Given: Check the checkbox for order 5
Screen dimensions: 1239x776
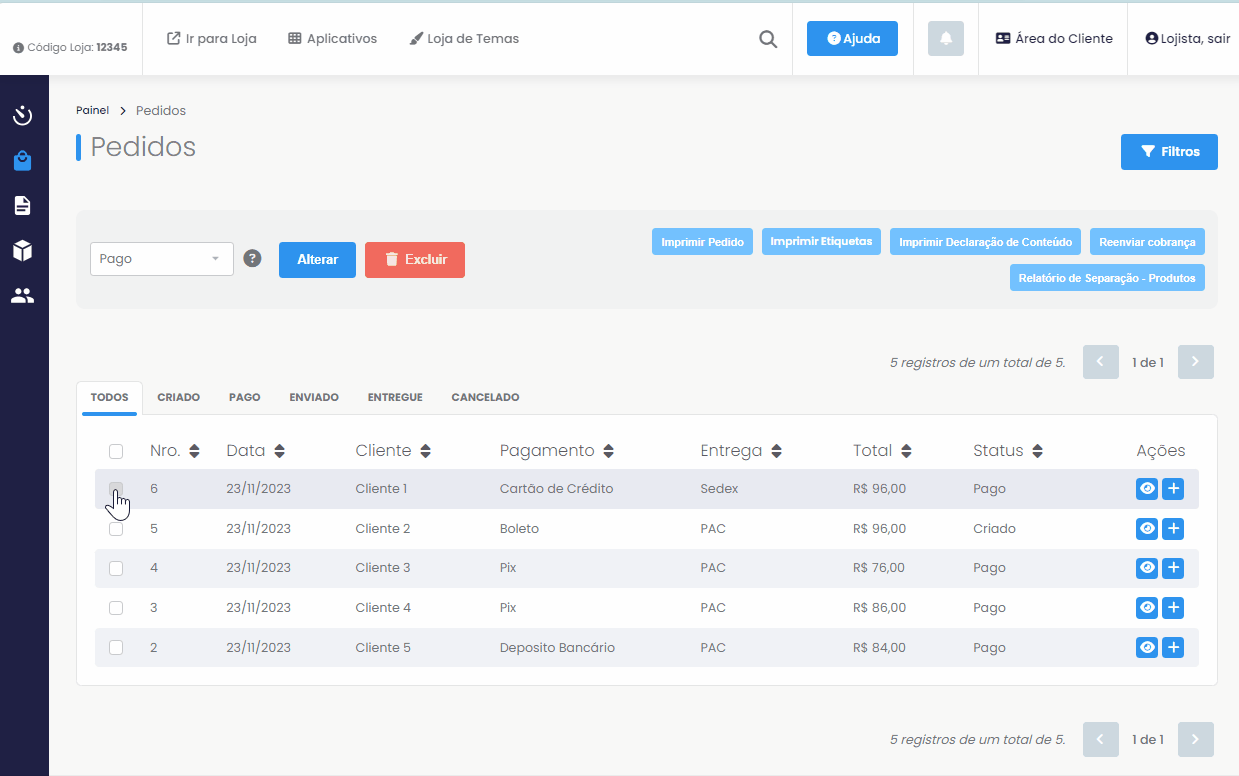Looking at the screenshot, I should tap(116, 529).
